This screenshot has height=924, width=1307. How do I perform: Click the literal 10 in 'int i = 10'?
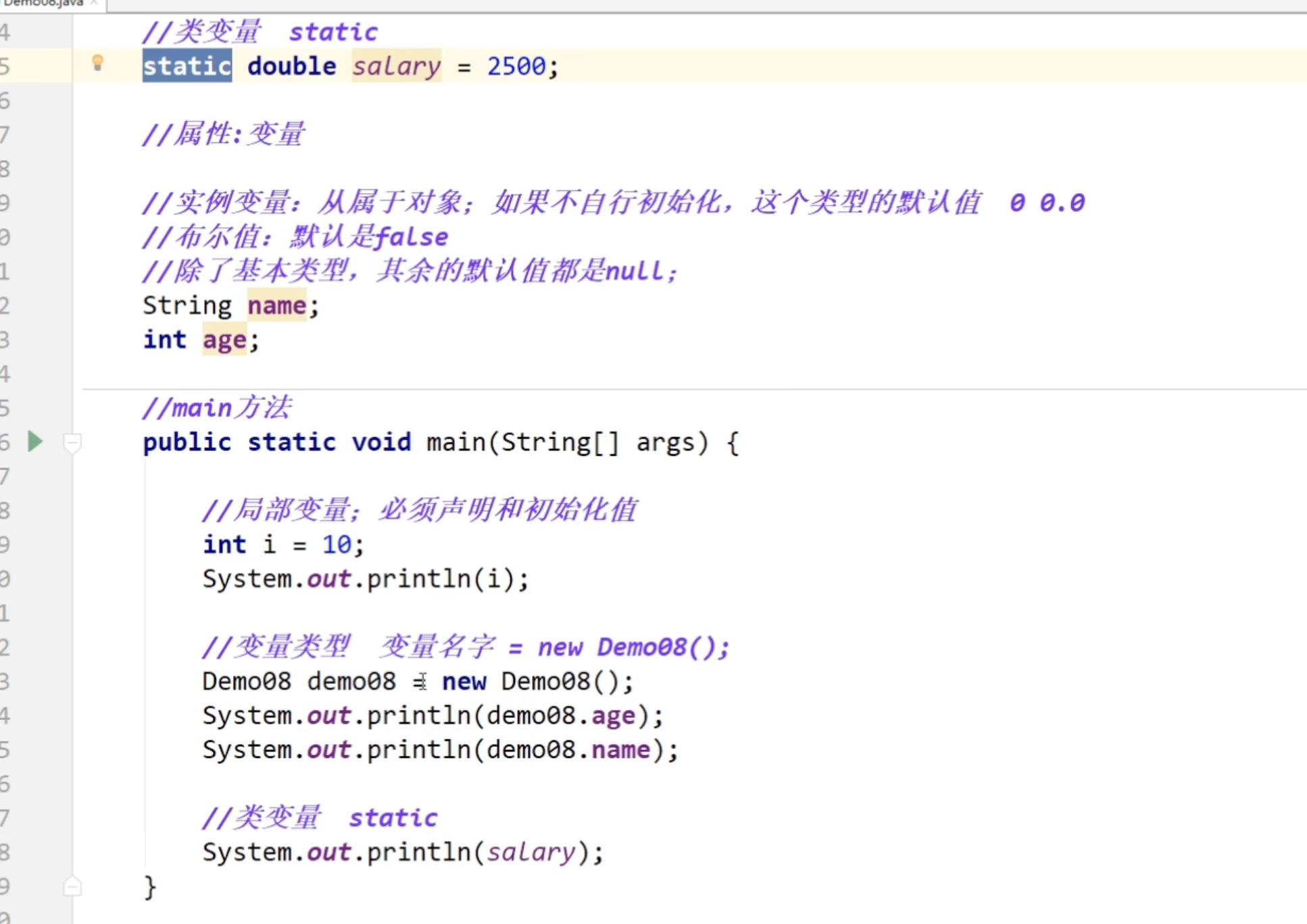337,544
